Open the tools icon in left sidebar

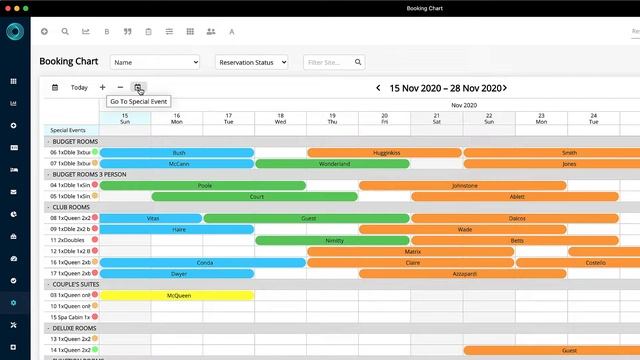(13, 325)
